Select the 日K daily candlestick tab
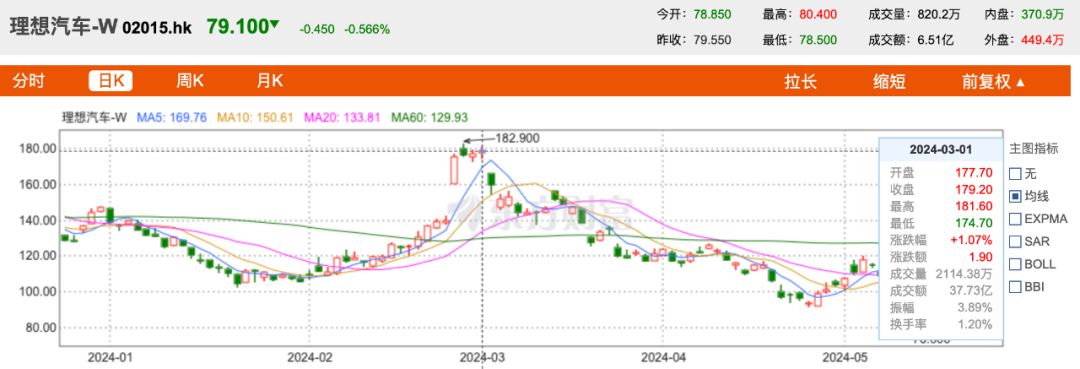1080x369 pixels. [111, 81]
